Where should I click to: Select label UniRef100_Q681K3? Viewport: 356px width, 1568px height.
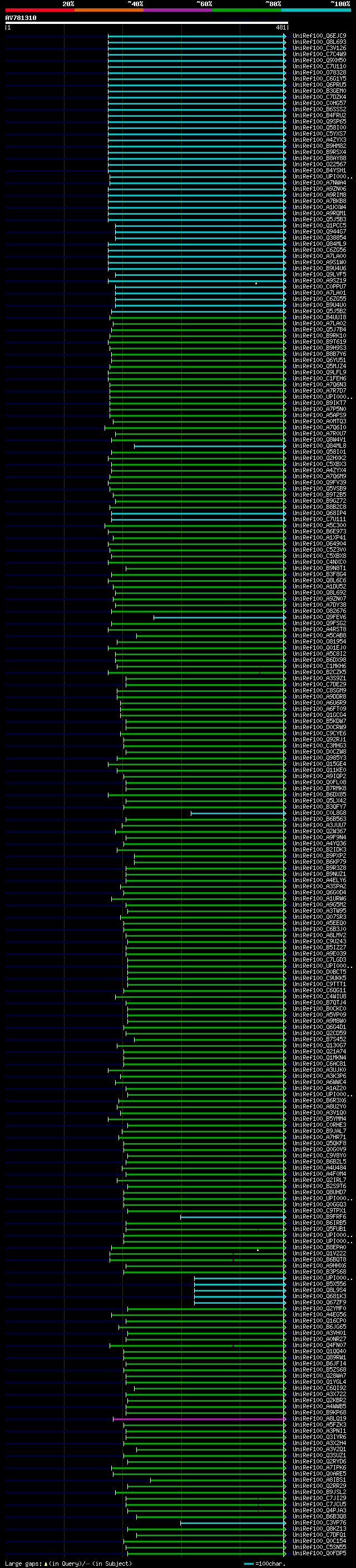(319, 1297)
